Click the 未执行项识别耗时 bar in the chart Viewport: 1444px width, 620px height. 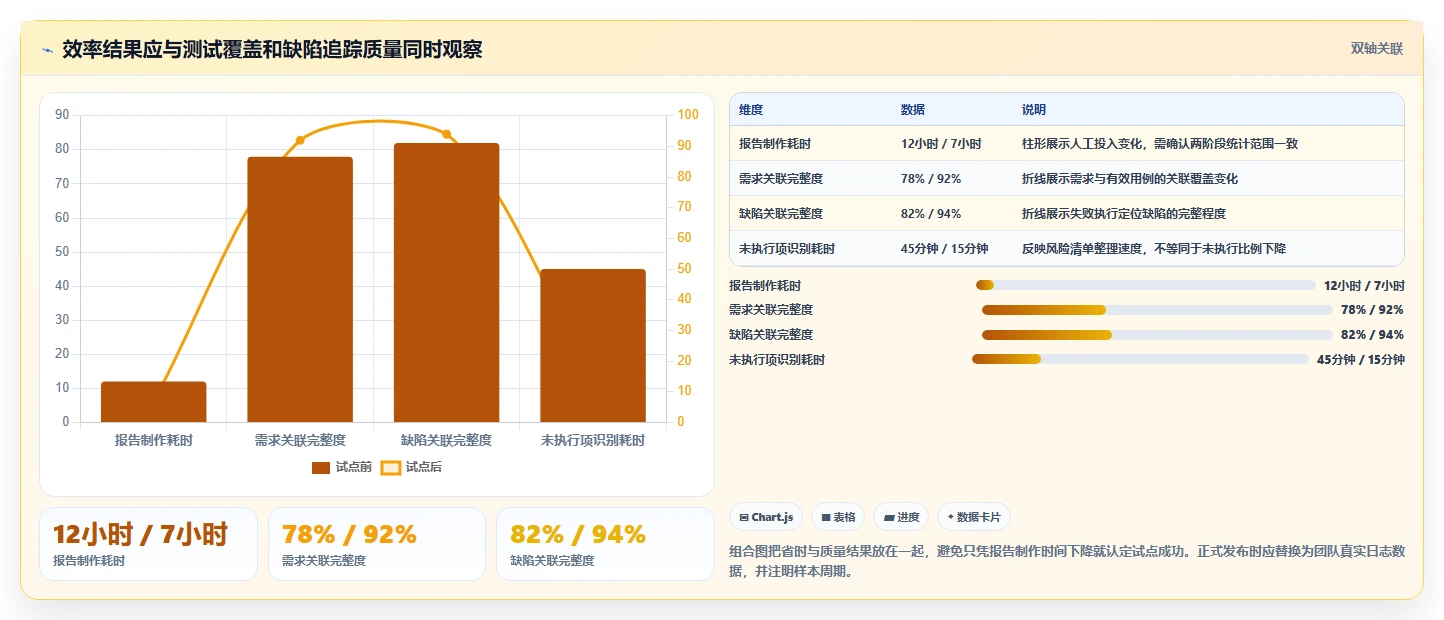tap(593, 346)
